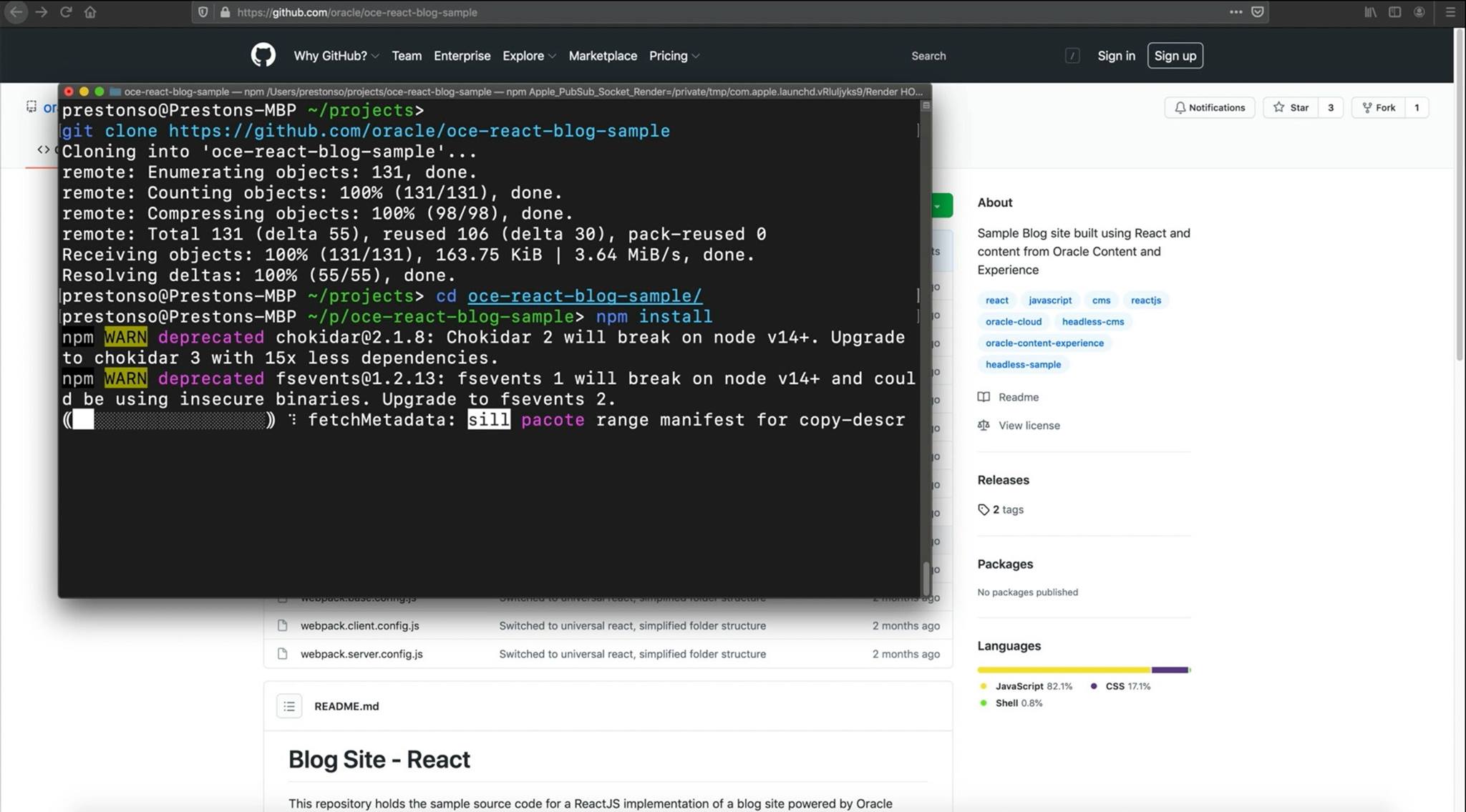Click the webpack.client.config.js file icon
Image resolution: width=1466 pixels, height=812 pixels.
(x=283, y=625)
